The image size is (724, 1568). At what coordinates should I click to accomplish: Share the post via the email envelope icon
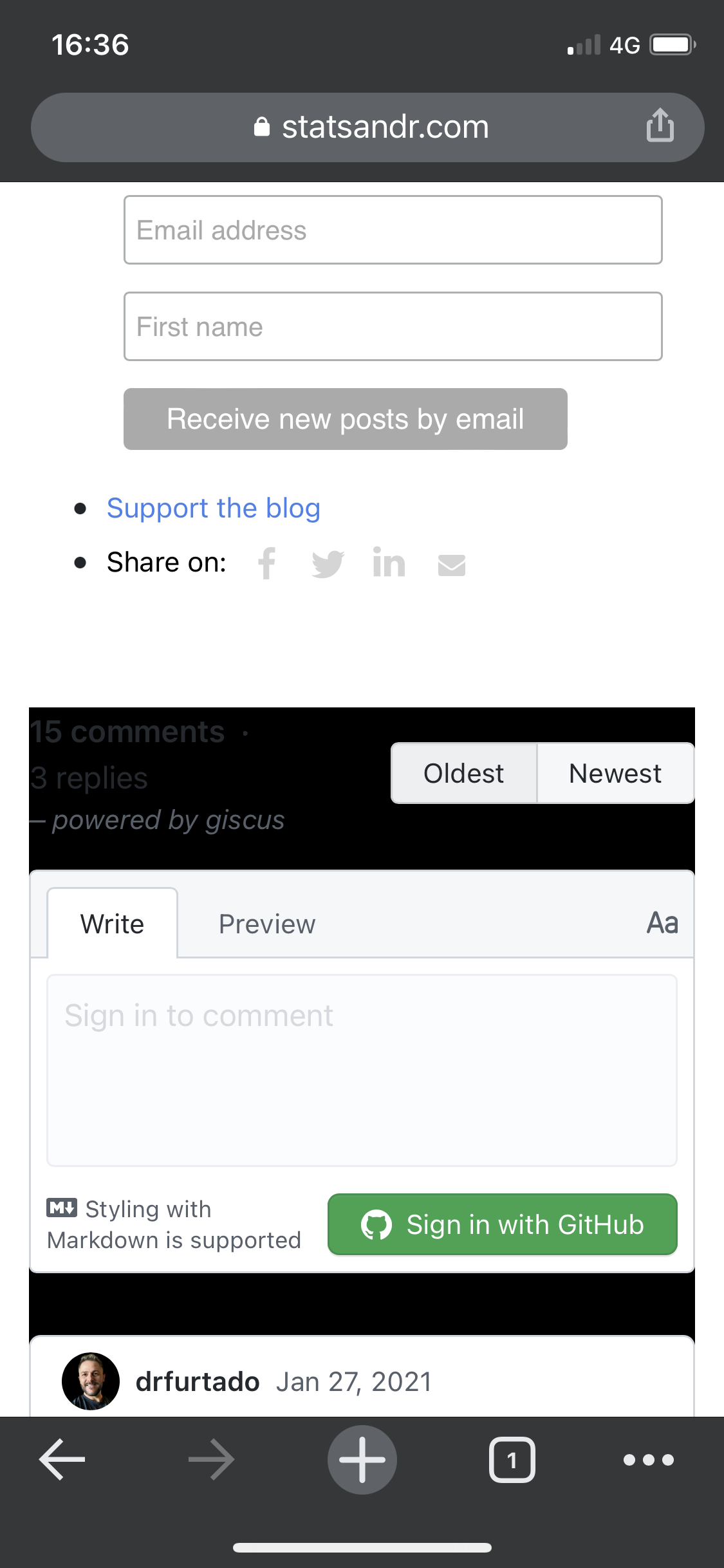pos(450,564)
